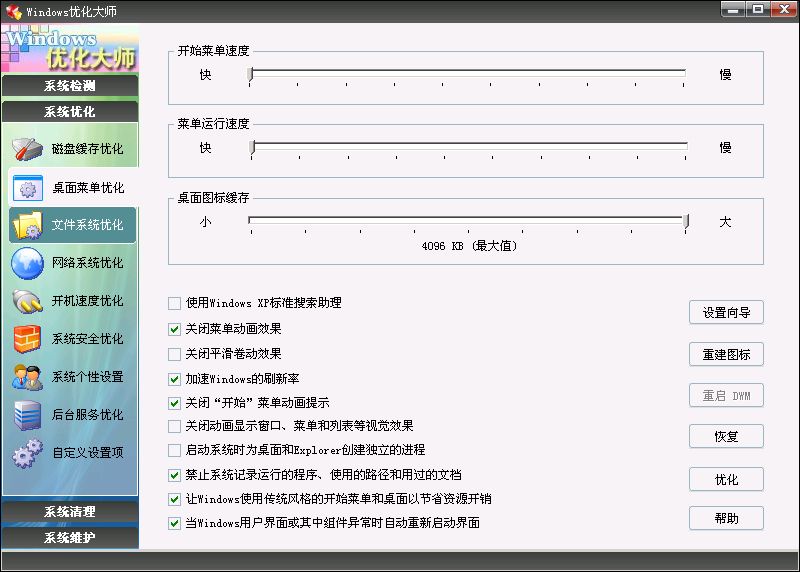Expand the 系统清理 sidebar section
800x572 pixels.
(70, 511)
